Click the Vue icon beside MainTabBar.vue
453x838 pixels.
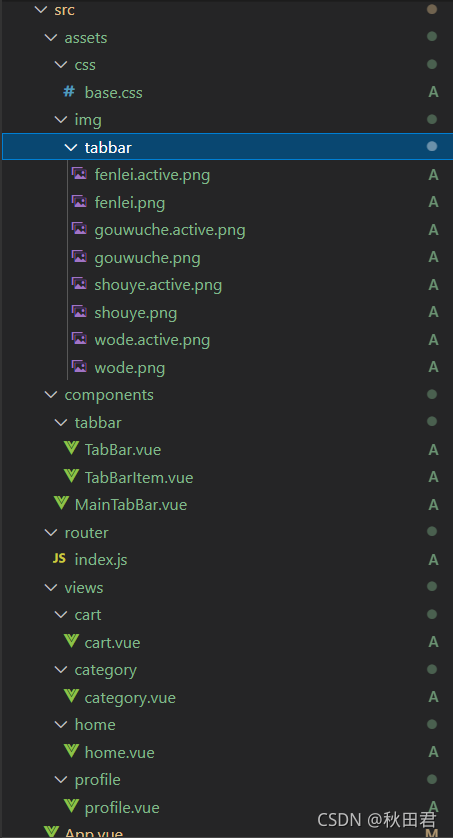pyautogui.click(x=61, y=503)
